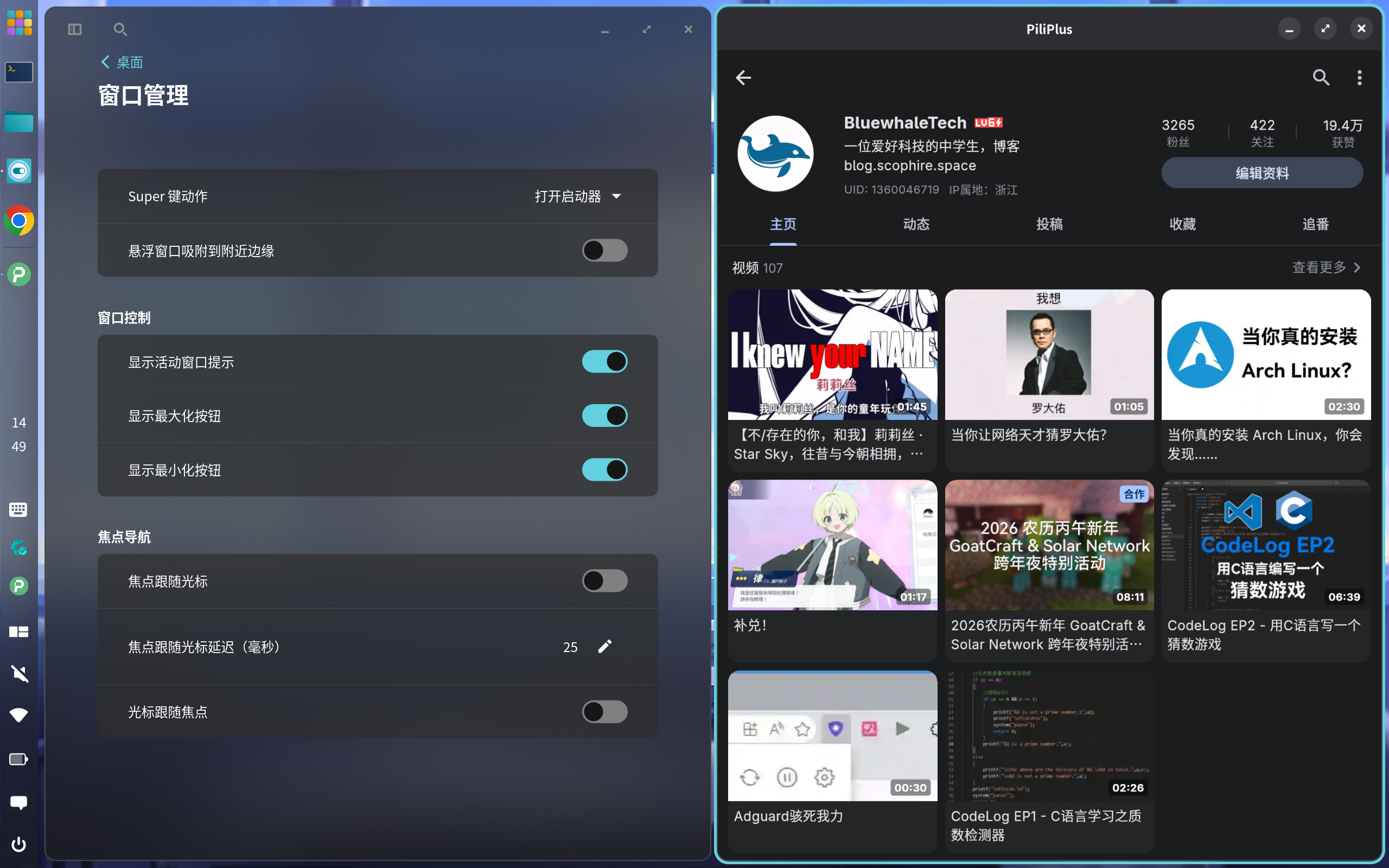Image resolution: width=1389 pixels, height=868 pixels.
Task: Open the CodeLog EP1 video thumbnail
Action: (1049, 736)
